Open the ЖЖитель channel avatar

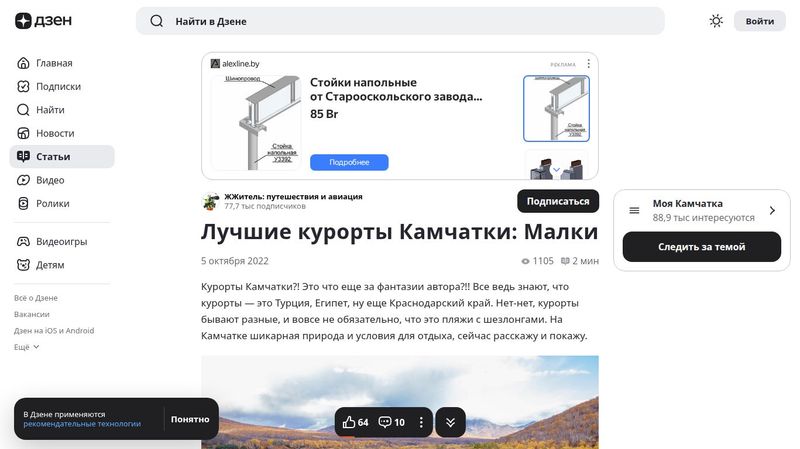click(x=210, y=202)
